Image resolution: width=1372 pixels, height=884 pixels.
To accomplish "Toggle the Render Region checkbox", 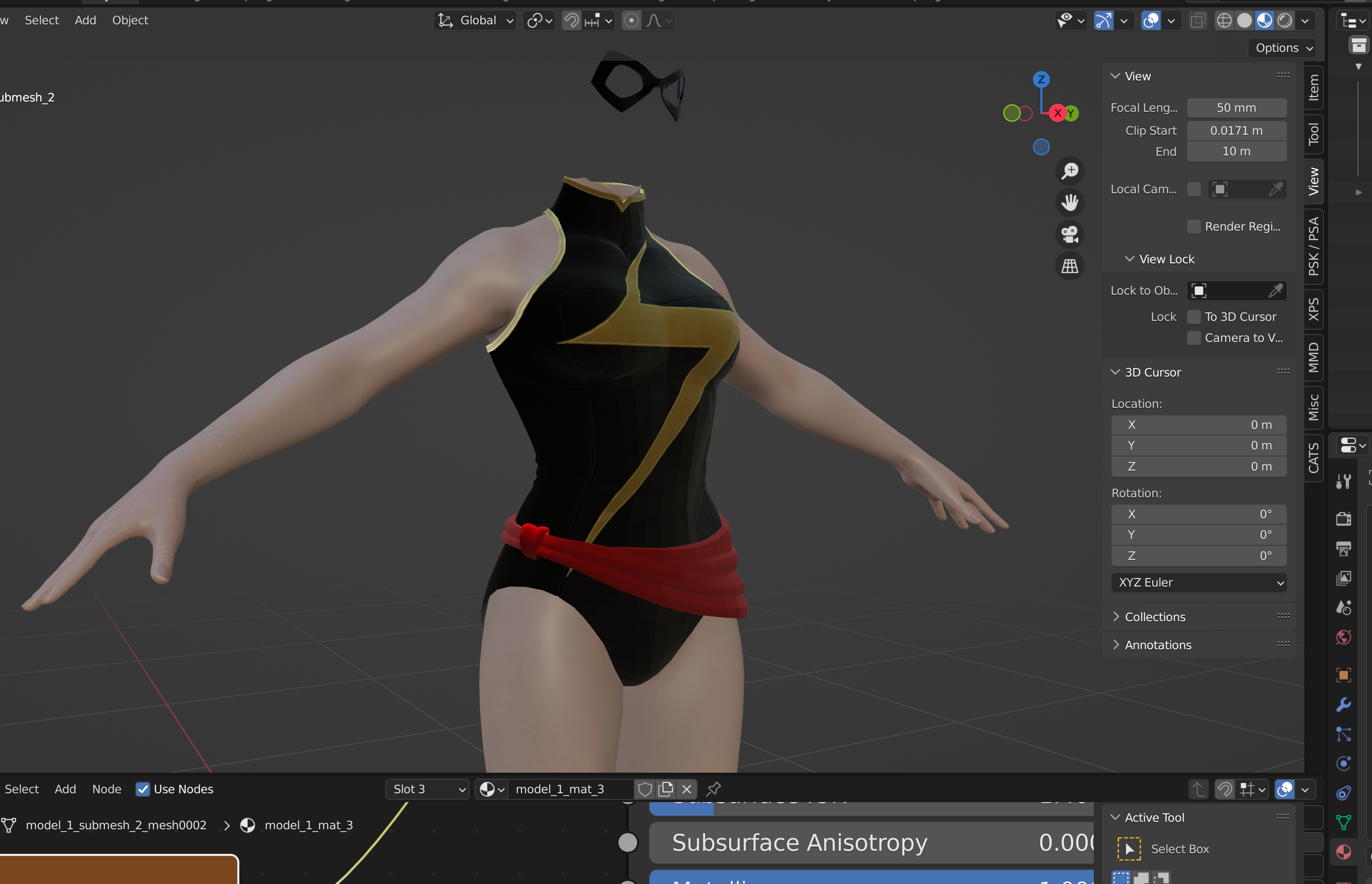I will [x=1192, y=226].
